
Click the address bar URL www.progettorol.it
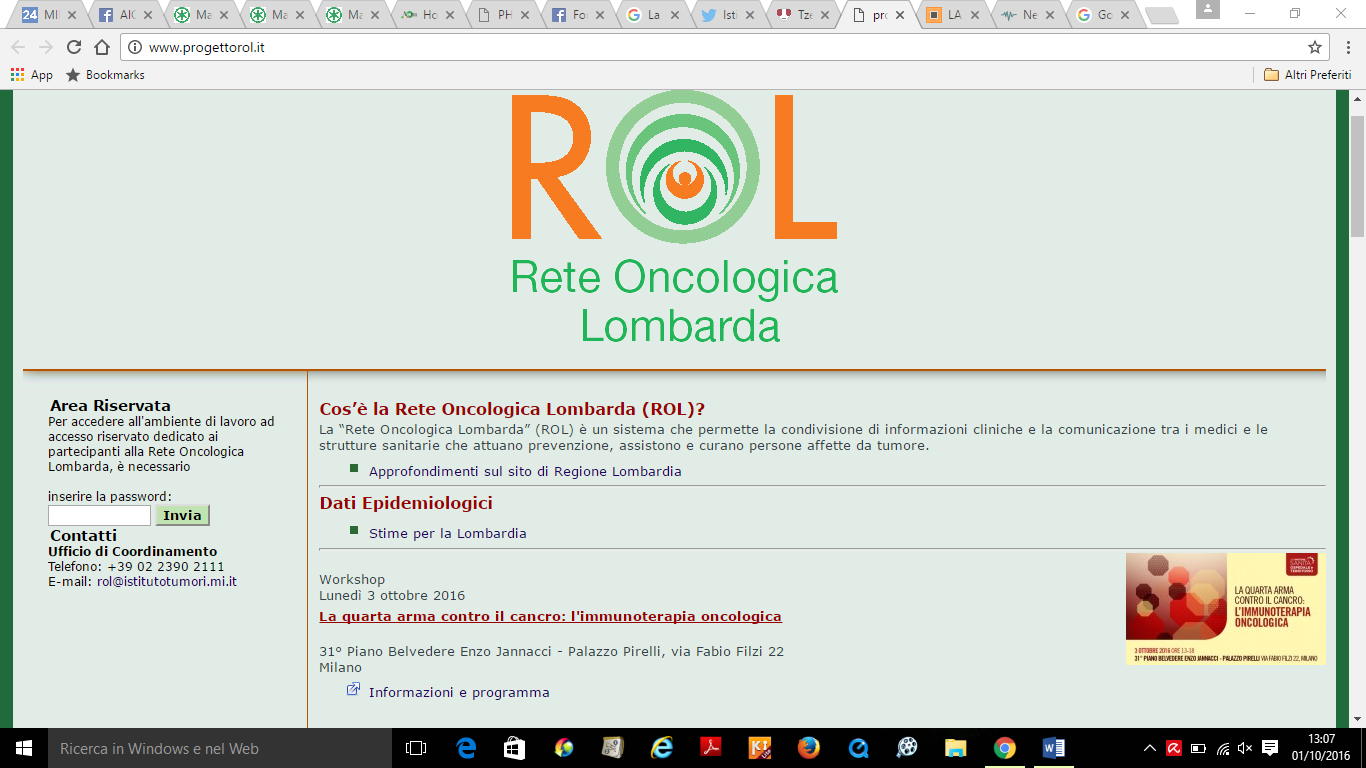[206, 47]
